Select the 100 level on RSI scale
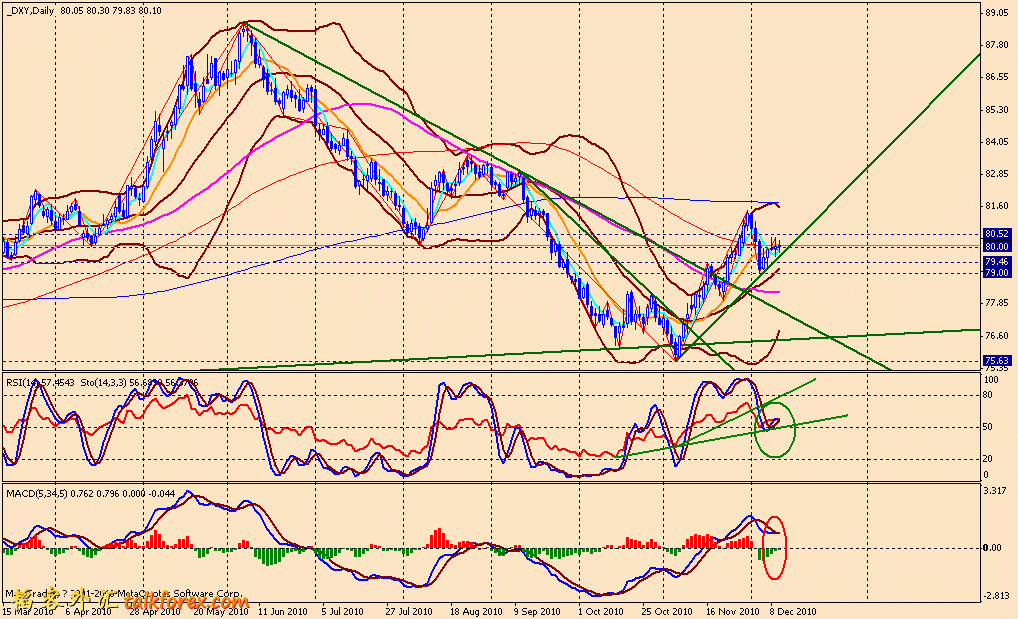 pos(991,379)
